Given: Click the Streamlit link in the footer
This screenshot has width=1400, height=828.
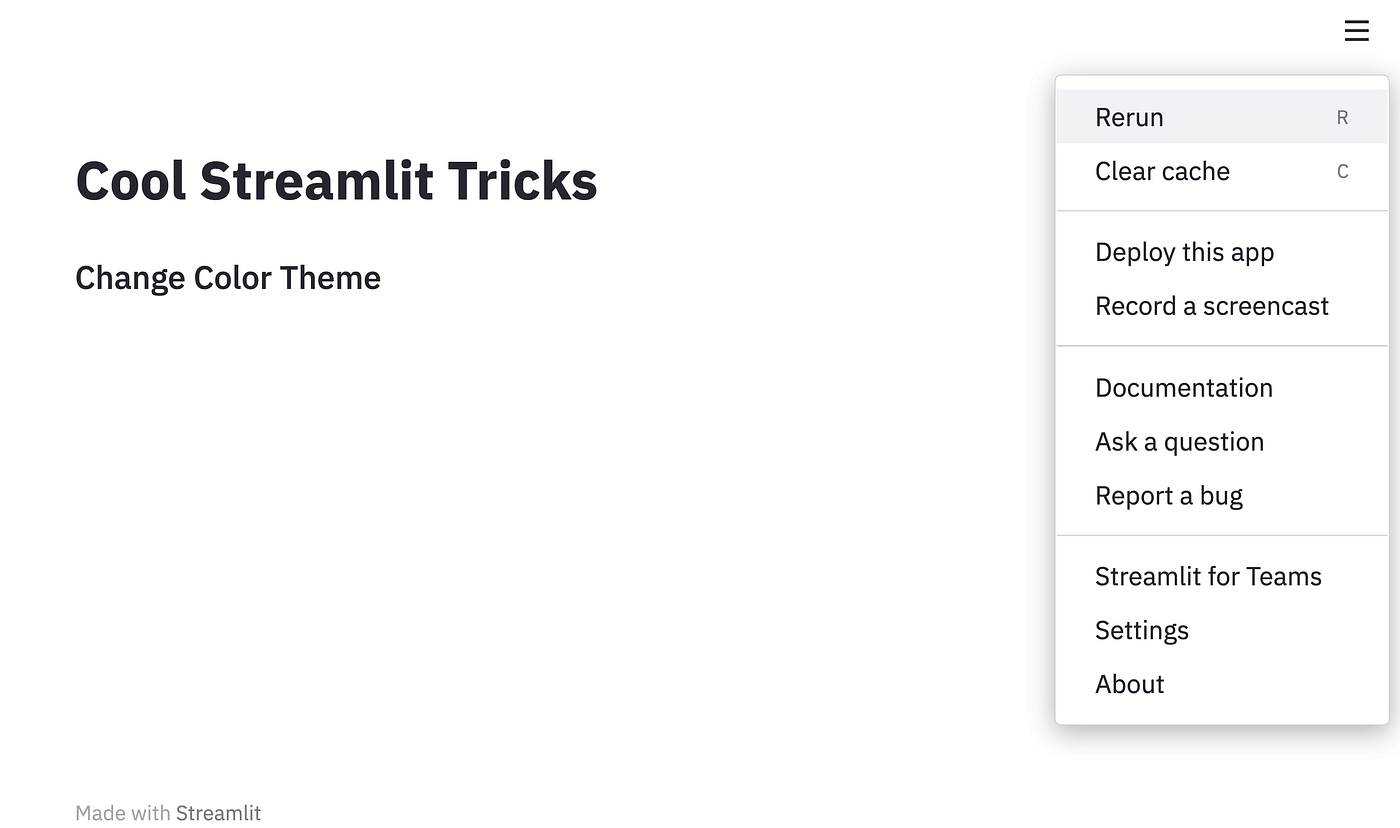Looking at the screenshot, I should pyautogui.click(x=219, y=813).
